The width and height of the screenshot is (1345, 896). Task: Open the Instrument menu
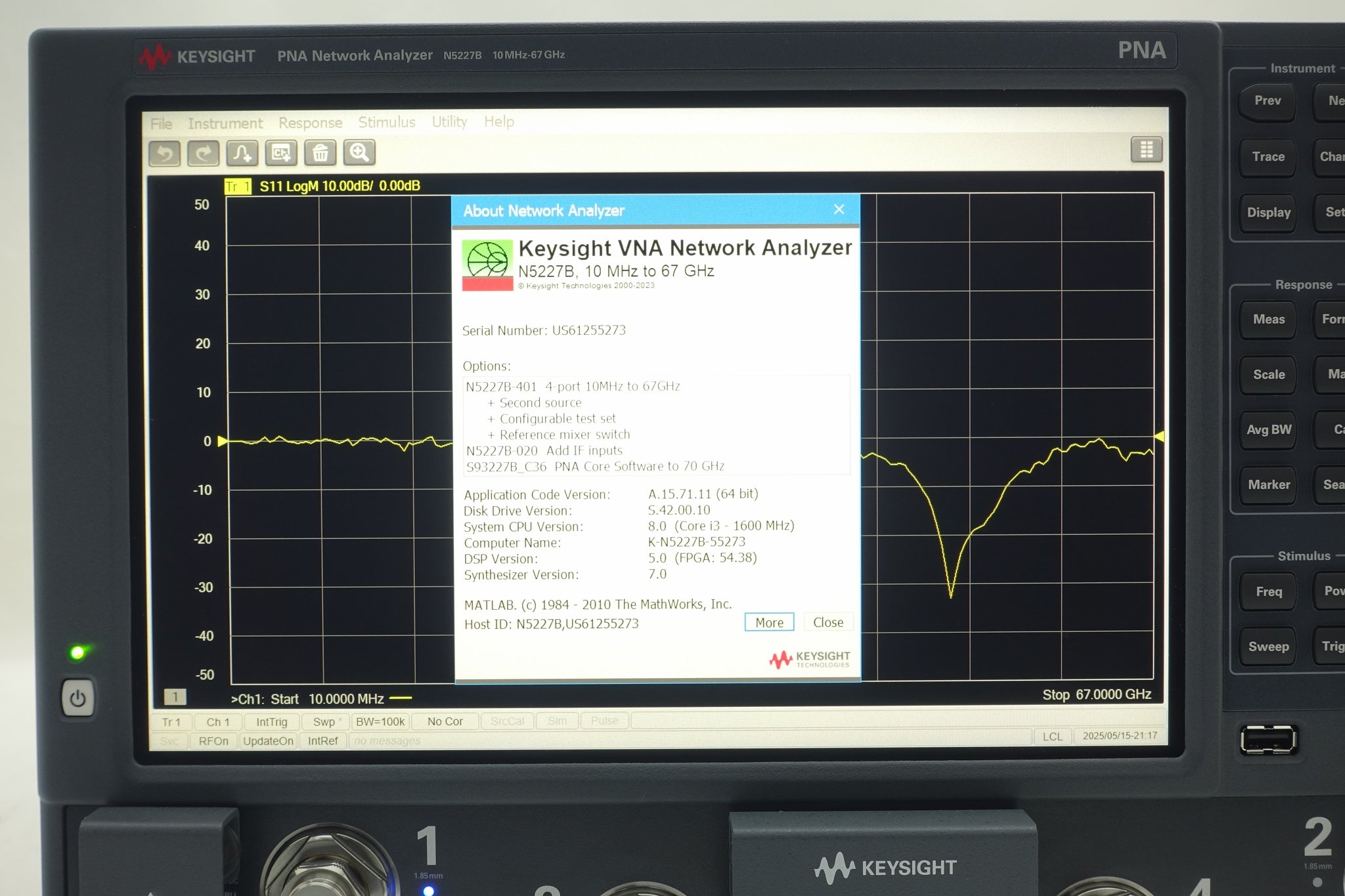point(225,123)
